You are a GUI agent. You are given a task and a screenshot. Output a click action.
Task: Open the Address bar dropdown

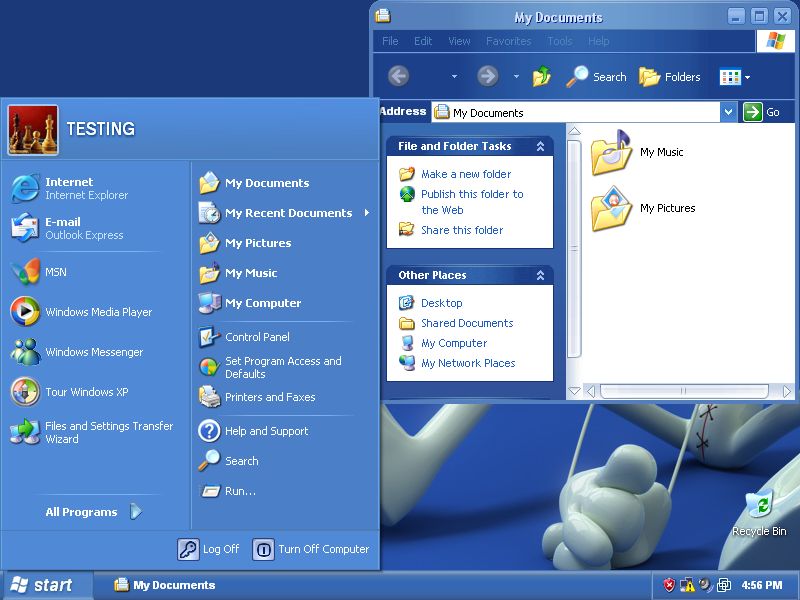(x=729, y=112)
